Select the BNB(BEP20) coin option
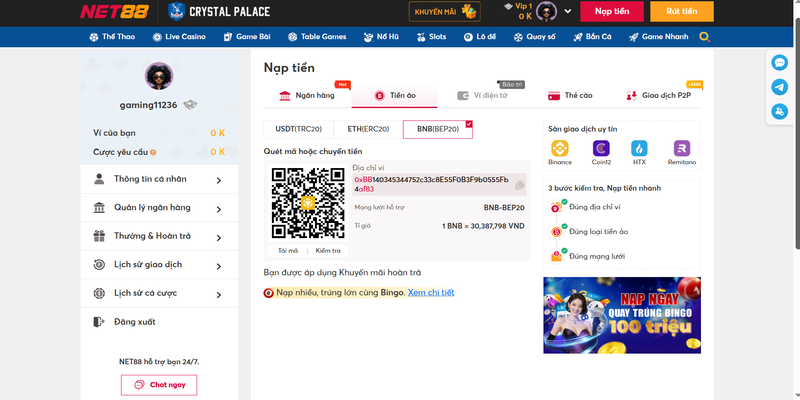 (438, 130)
